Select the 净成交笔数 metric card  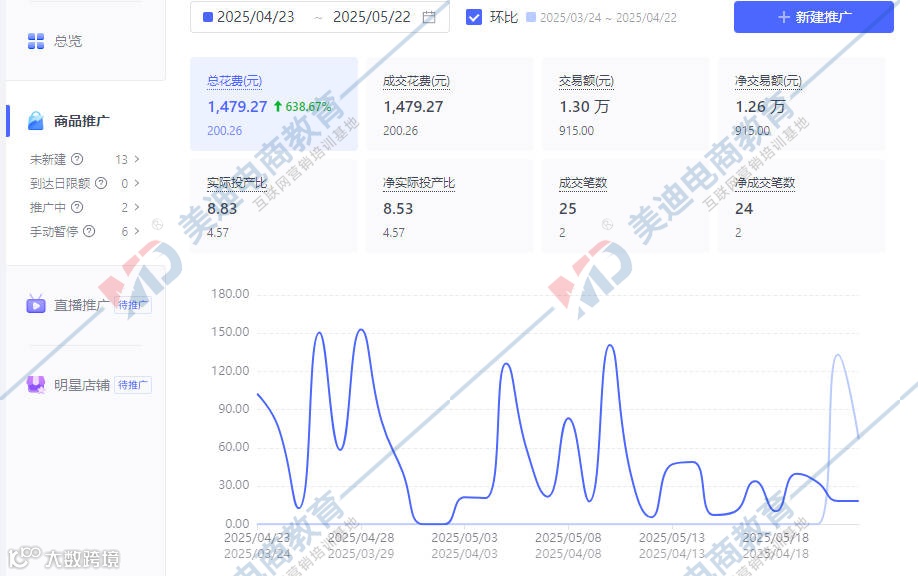tap(801, 205)
